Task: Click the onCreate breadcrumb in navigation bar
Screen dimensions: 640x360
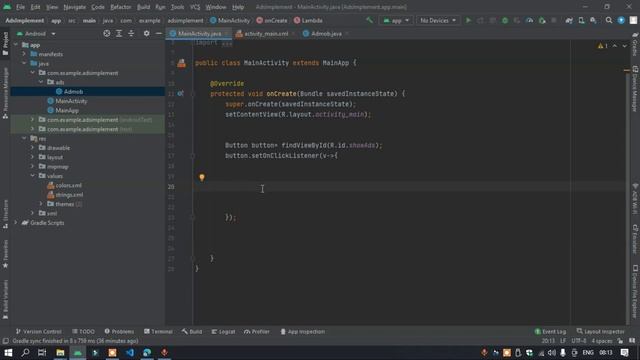Action: (x=272, y=20)
